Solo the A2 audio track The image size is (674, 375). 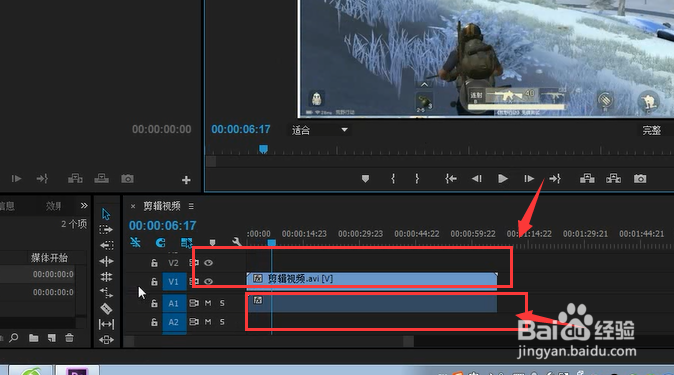(222, 322)
